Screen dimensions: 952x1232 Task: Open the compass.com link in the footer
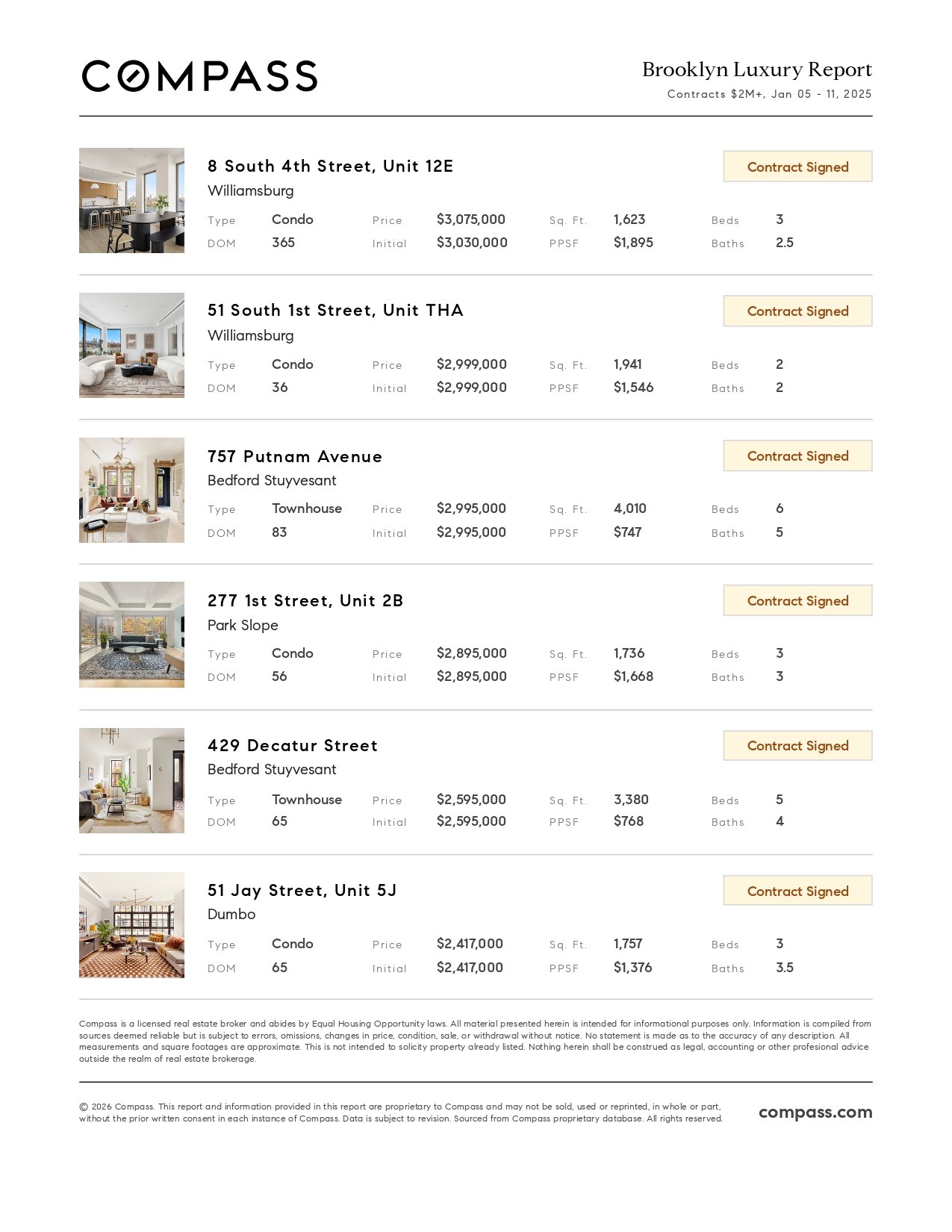pyautogui.click(x=815, y=1113)
